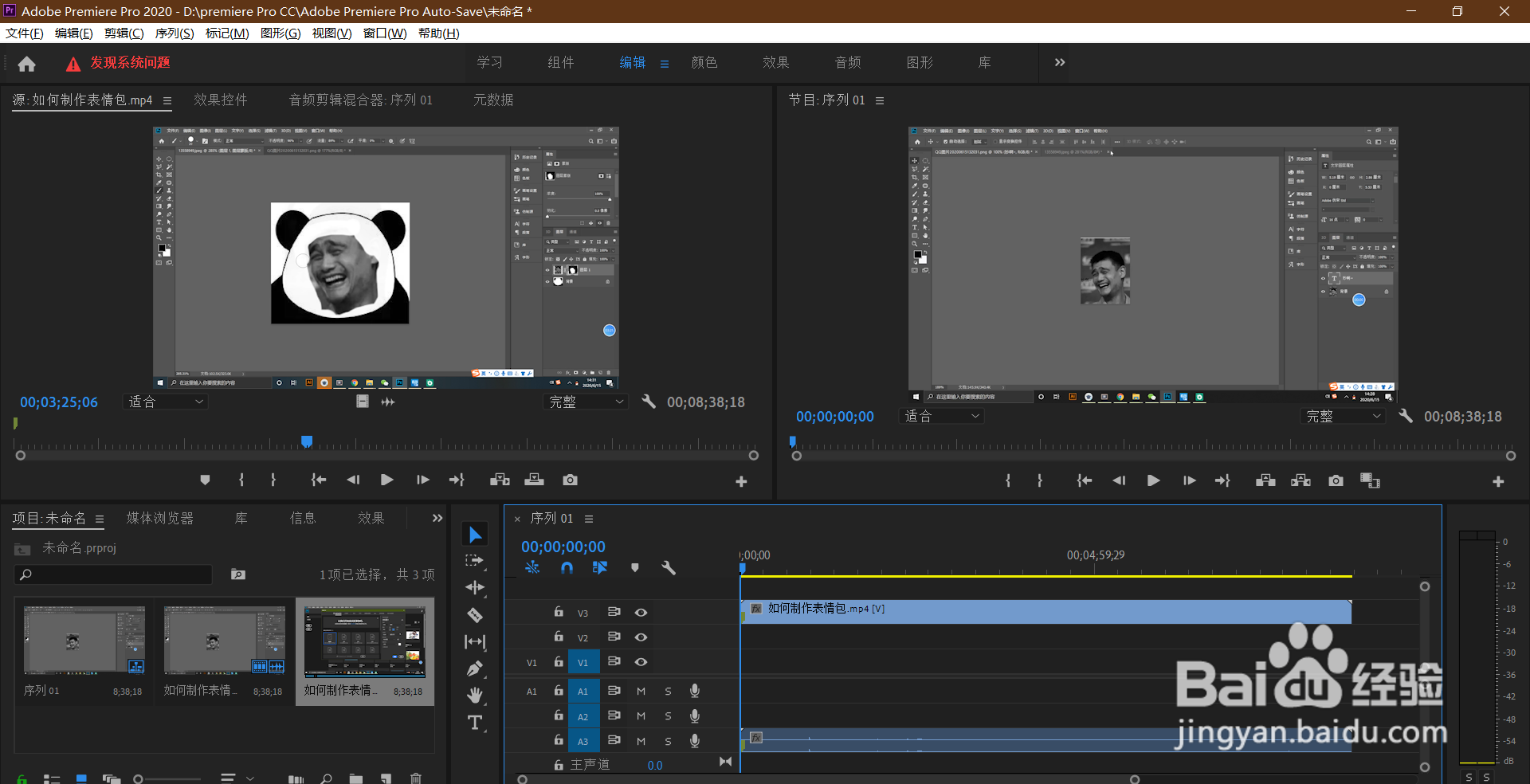Image resolution: width=1530 pixels, height=784 pixels.
Task: Toggle lock on track V2
Action: pyautogui.click(x=559, y=637)
